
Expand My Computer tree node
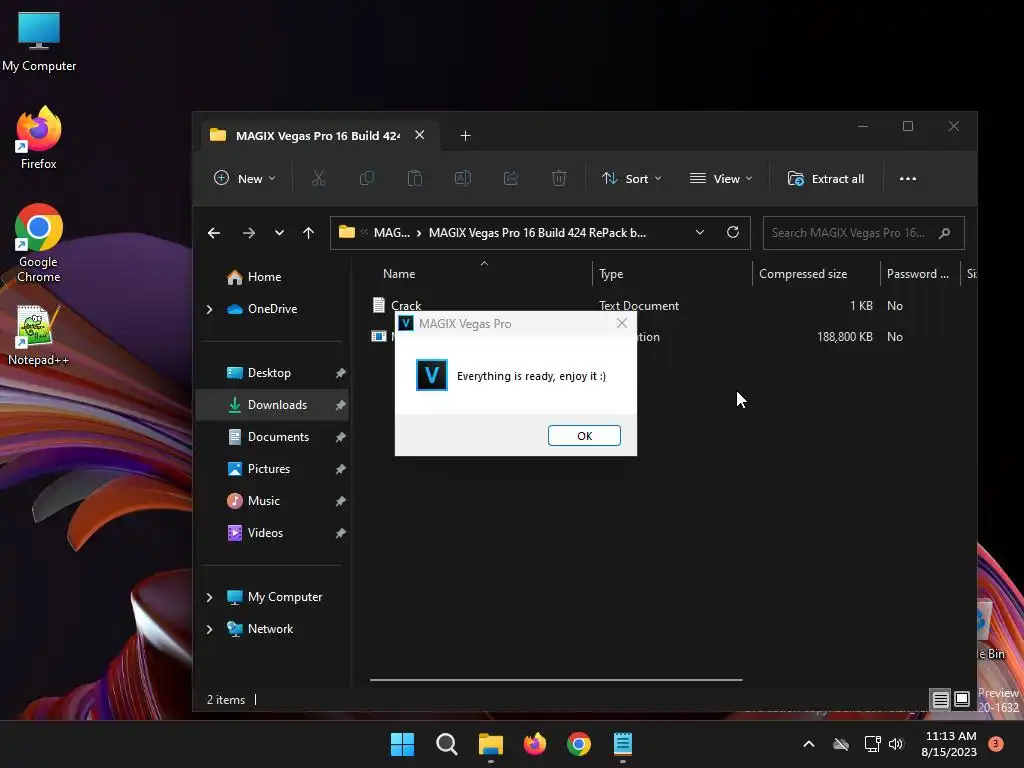tap(210, 597)
